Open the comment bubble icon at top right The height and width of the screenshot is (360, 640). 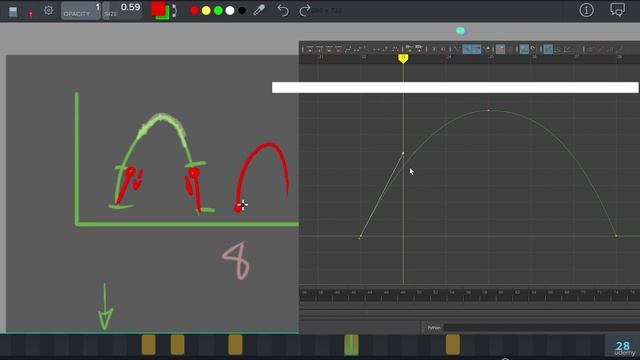[x=618, y=9]
